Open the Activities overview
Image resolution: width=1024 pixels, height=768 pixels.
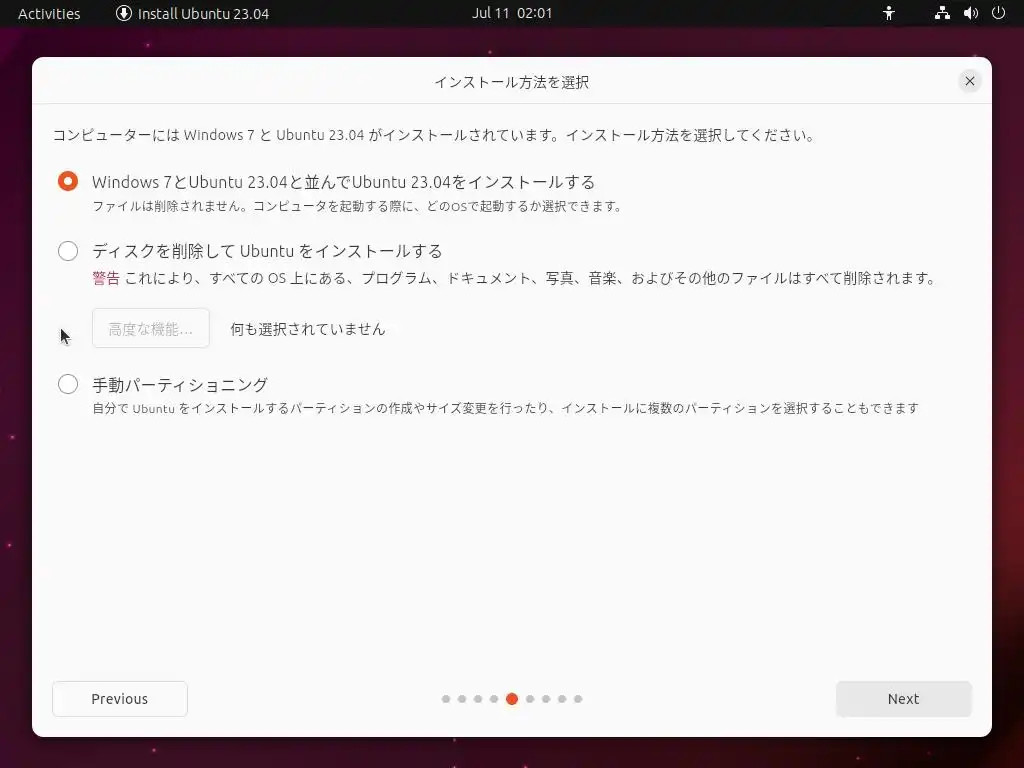[x=49, y=13]
